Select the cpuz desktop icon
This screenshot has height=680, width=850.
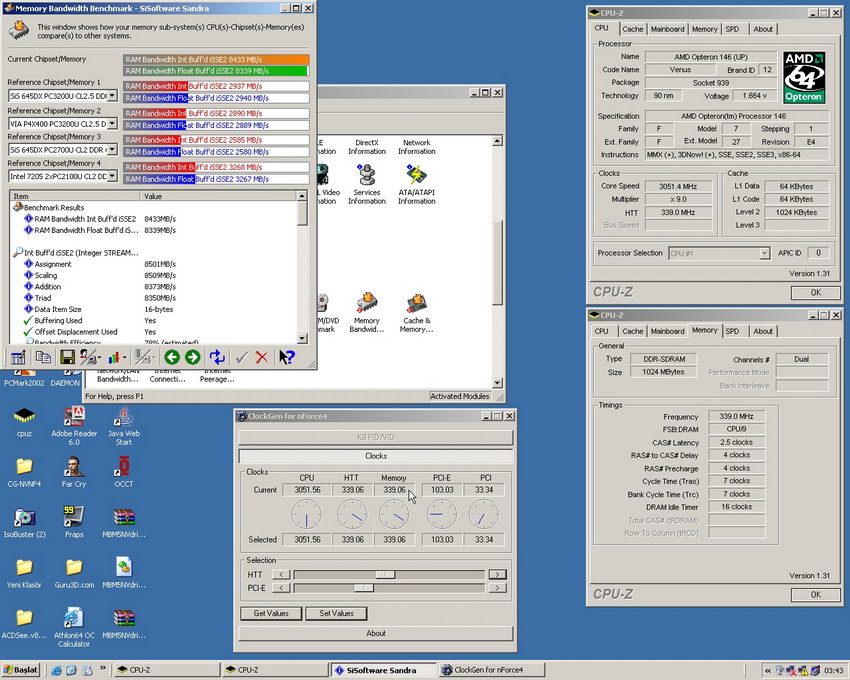[24, 422]
